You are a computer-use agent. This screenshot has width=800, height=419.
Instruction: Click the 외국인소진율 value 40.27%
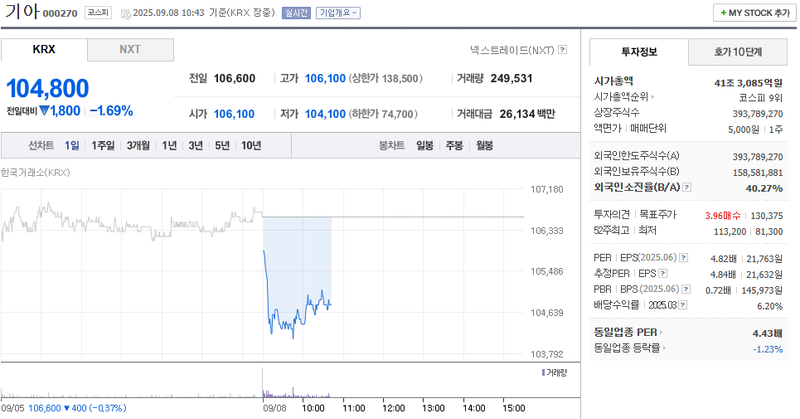pyautogui.click(x=764, y=188)
